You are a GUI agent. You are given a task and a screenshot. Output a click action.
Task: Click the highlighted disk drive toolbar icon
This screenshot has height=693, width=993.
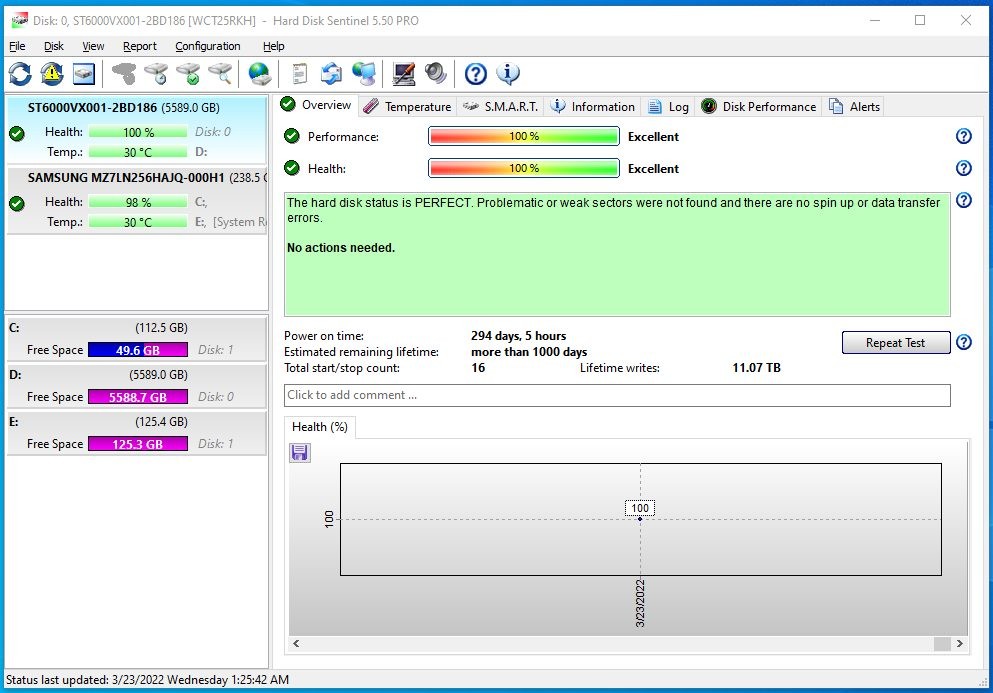84,74
